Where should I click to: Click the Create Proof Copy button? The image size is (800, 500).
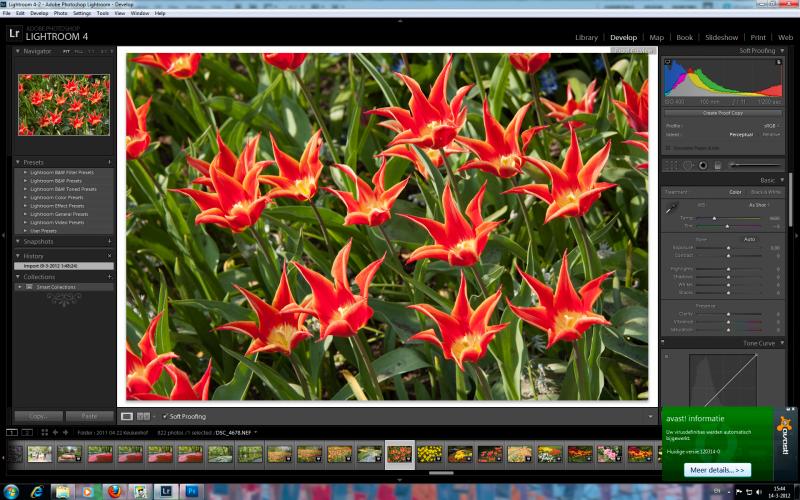coord(723,113)
